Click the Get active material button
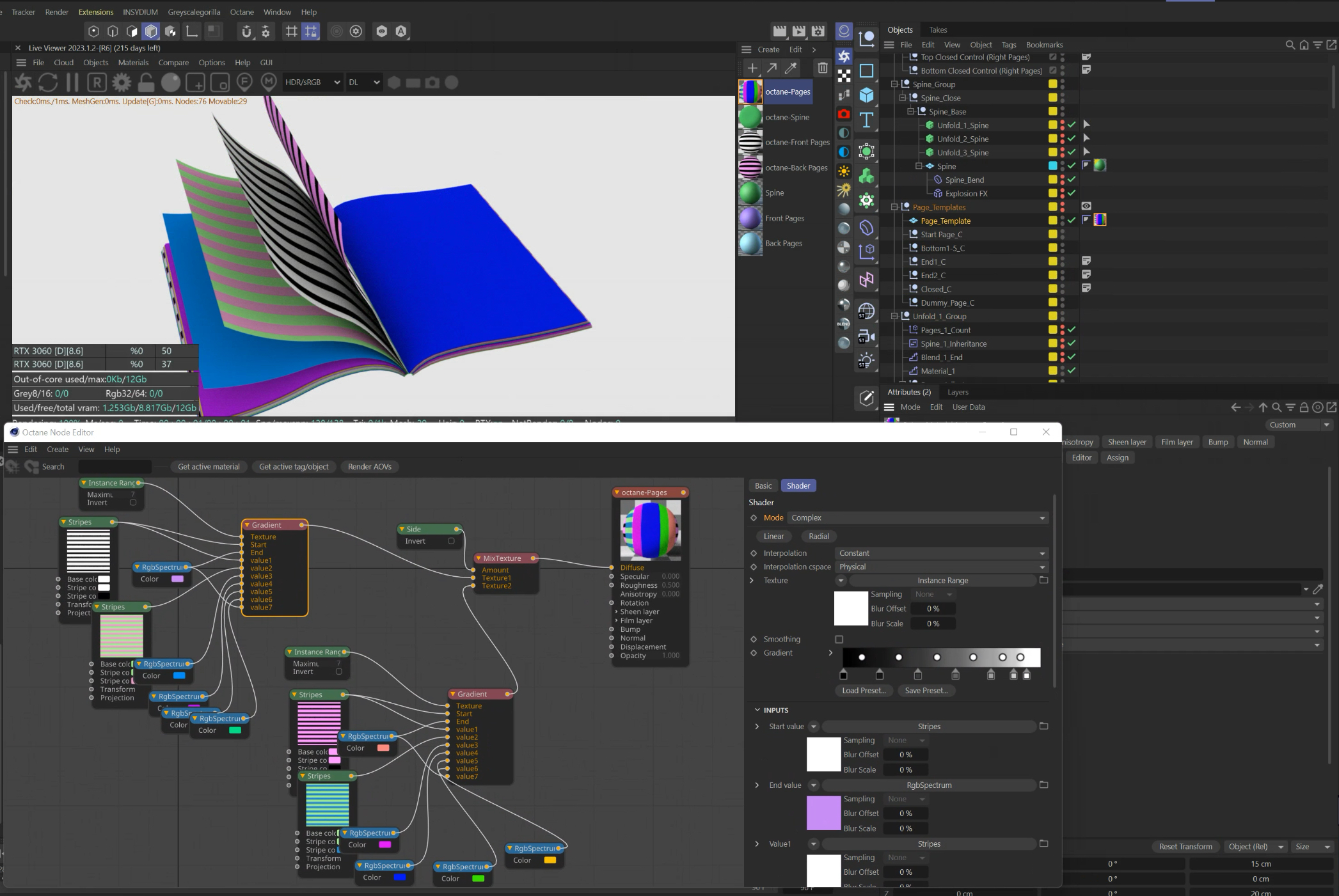Image resolution: width=1339 pixels, height=896 pixels. [209, 466]
